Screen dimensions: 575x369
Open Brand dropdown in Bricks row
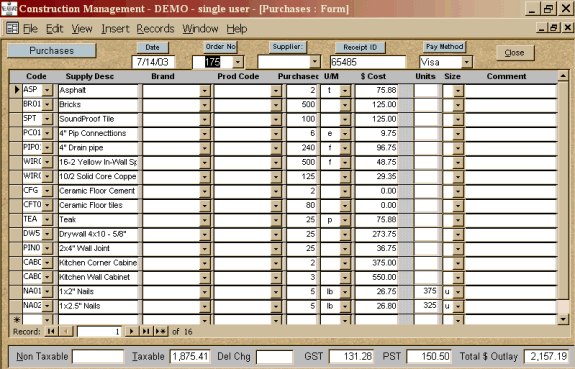(205, 105)
